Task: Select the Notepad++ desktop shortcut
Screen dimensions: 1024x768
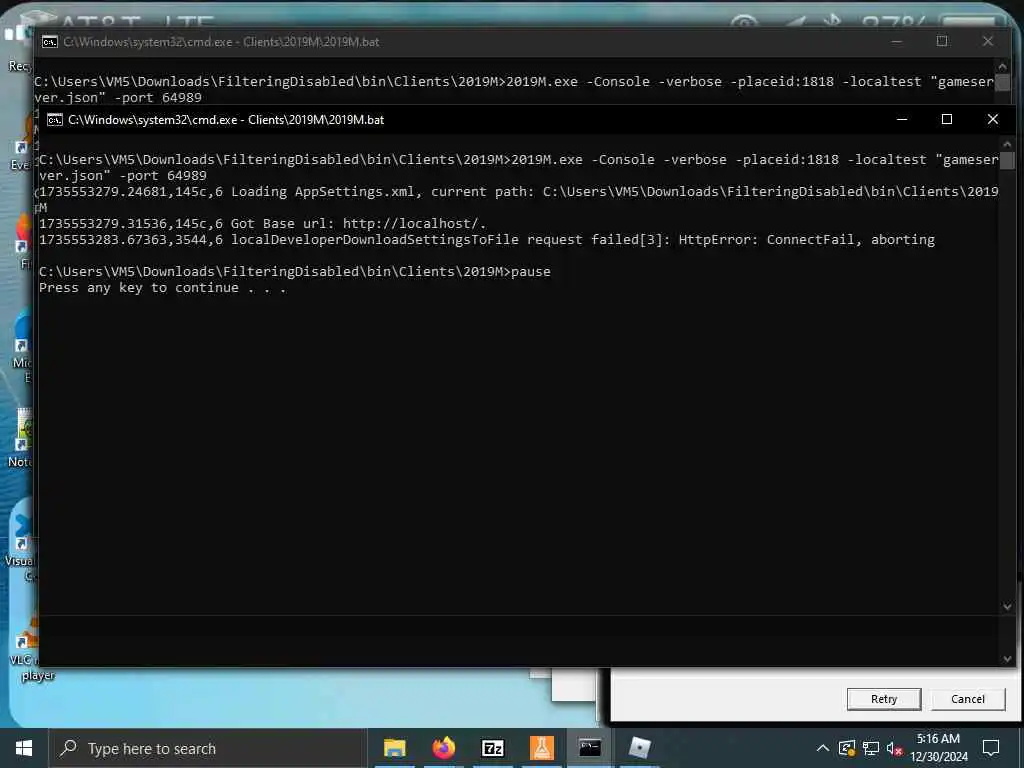Action: (21, 438)
